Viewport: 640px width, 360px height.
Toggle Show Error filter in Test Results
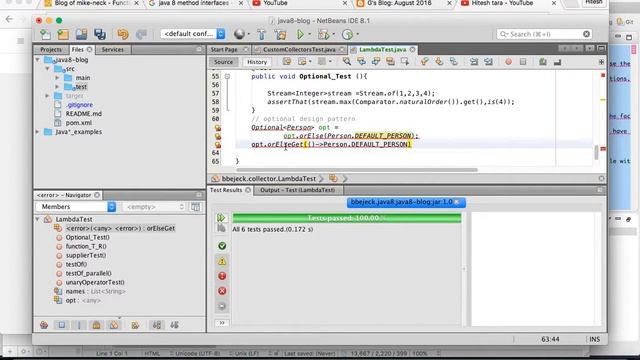222,291
